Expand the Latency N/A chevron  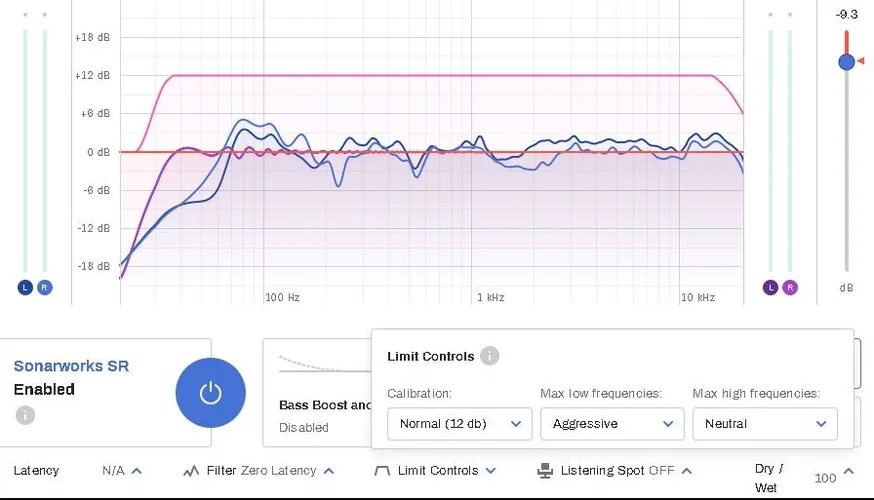point(137,471)
